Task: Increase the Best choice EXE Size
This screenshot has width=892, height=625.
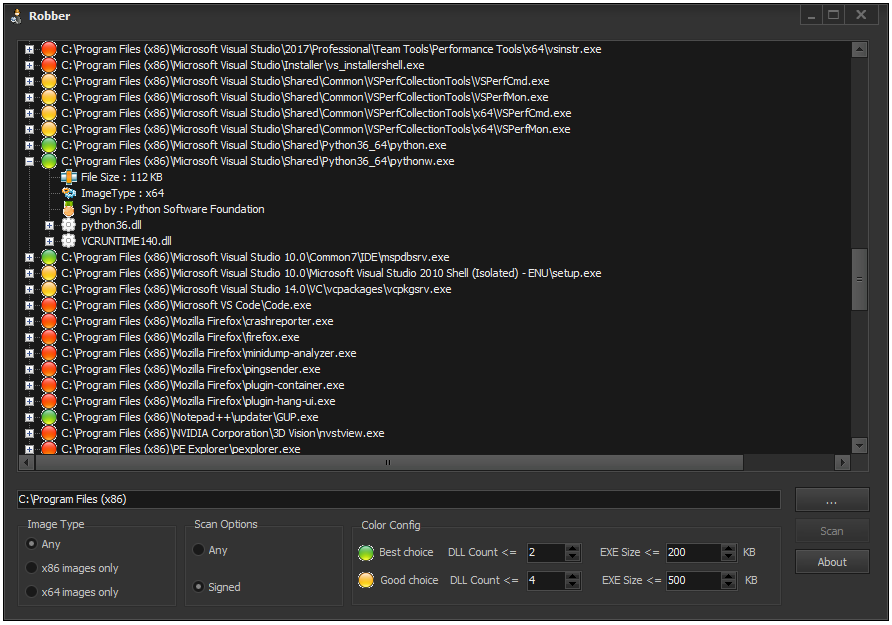Action: pos(729,548)
